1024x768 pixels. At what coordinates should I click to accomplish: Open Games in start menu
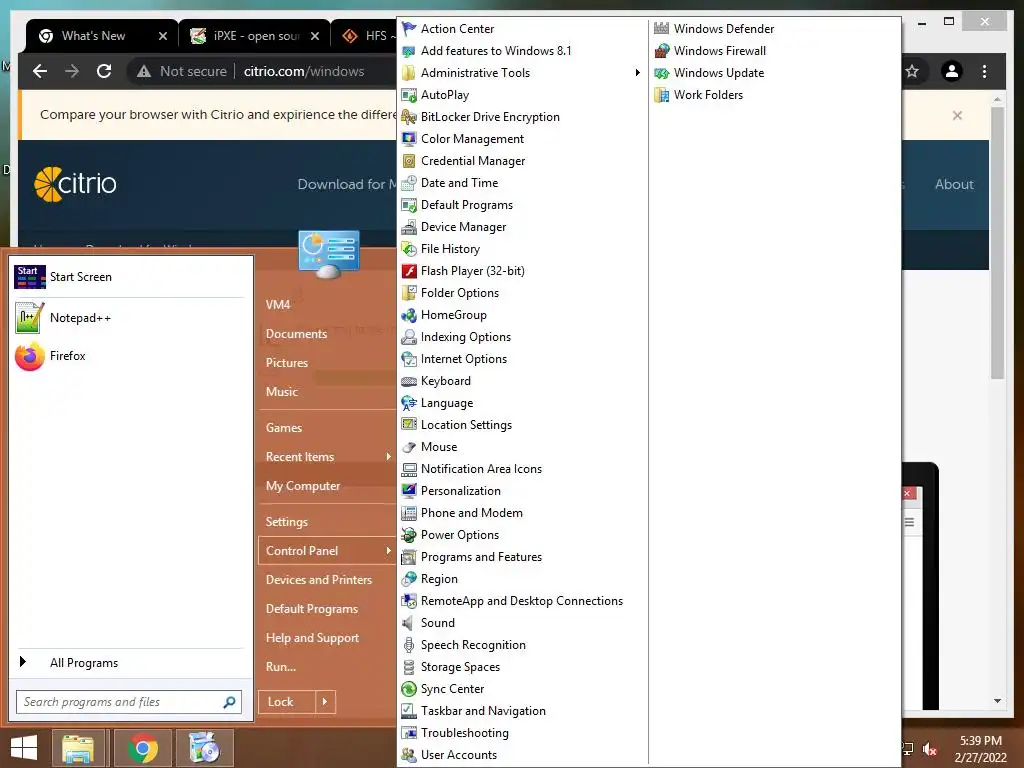(x=283, y=428)
